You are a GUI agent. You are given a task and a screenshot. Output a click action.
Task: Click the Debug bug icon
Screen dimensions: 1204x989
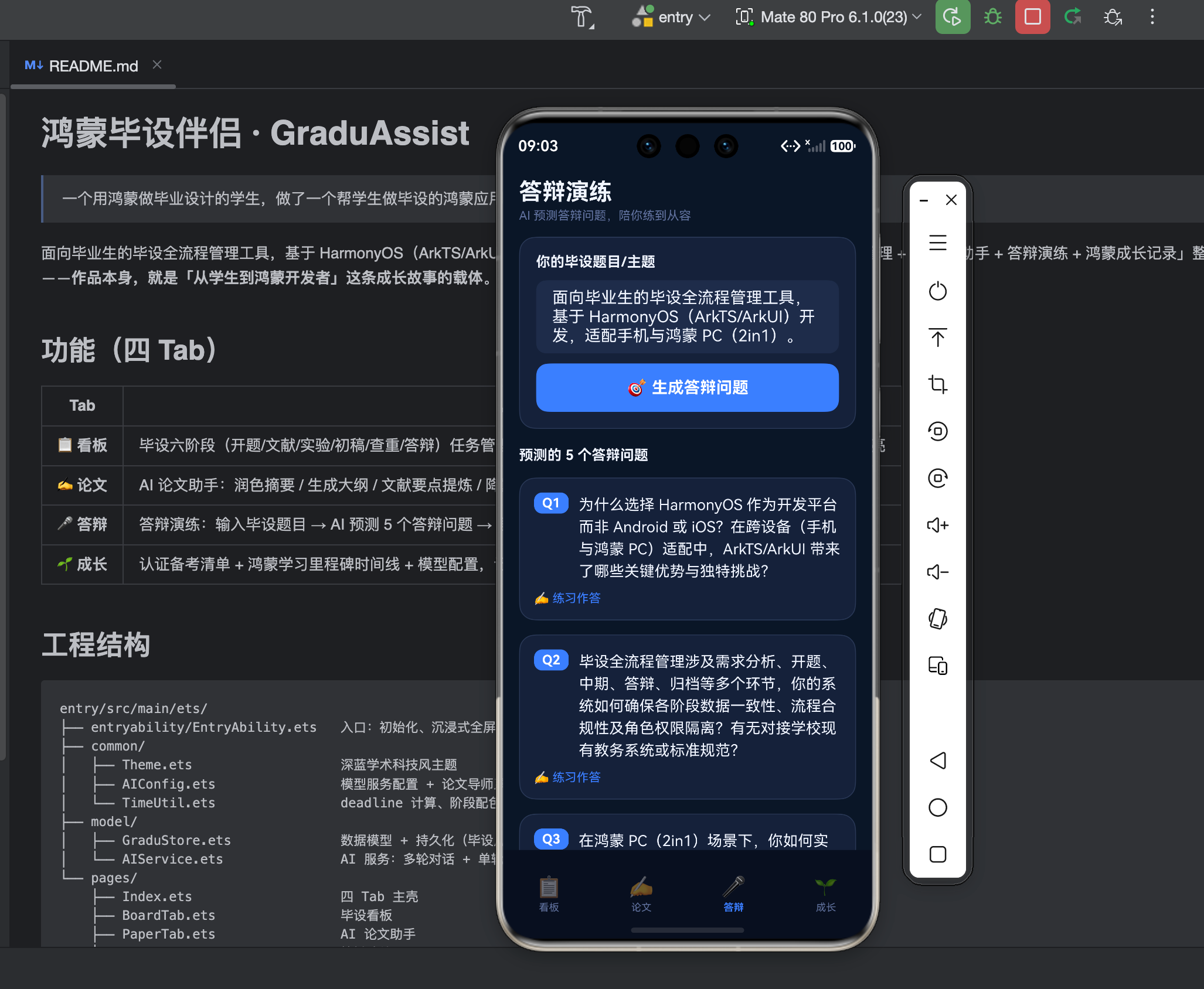tap(993, 17)
